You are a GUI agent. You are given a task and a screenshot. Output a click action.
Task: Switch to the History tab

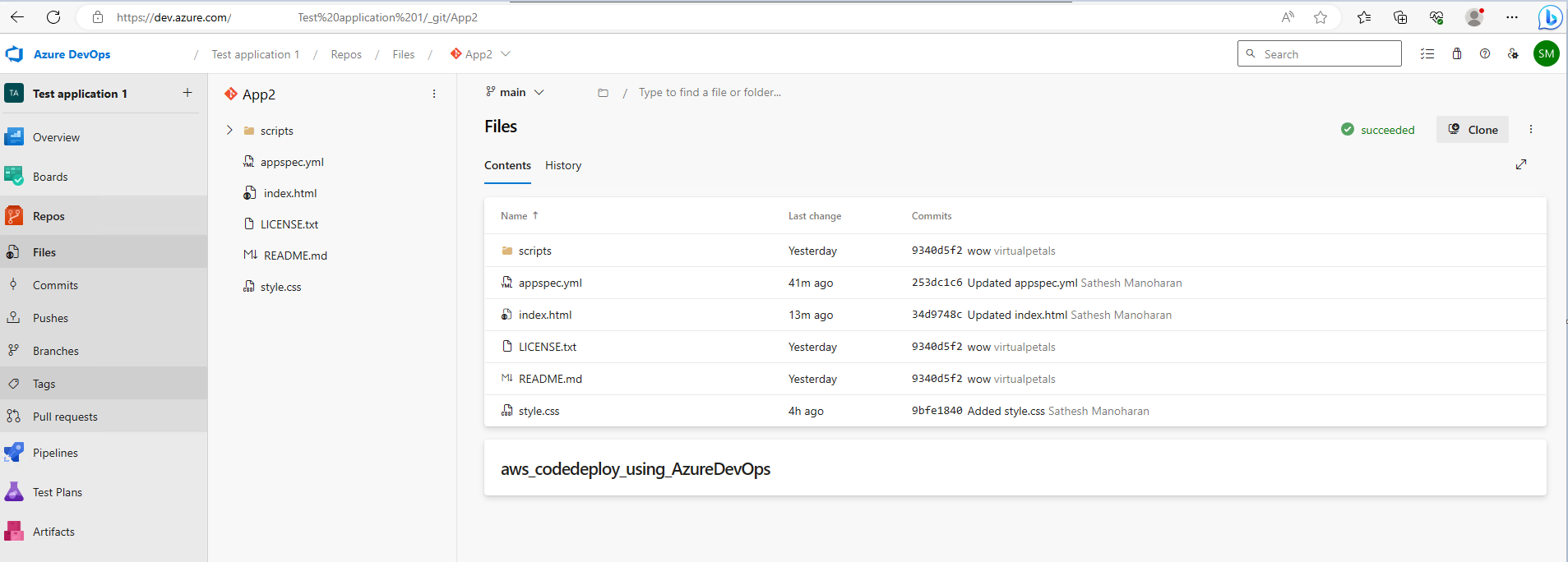[x=563, y=165]
